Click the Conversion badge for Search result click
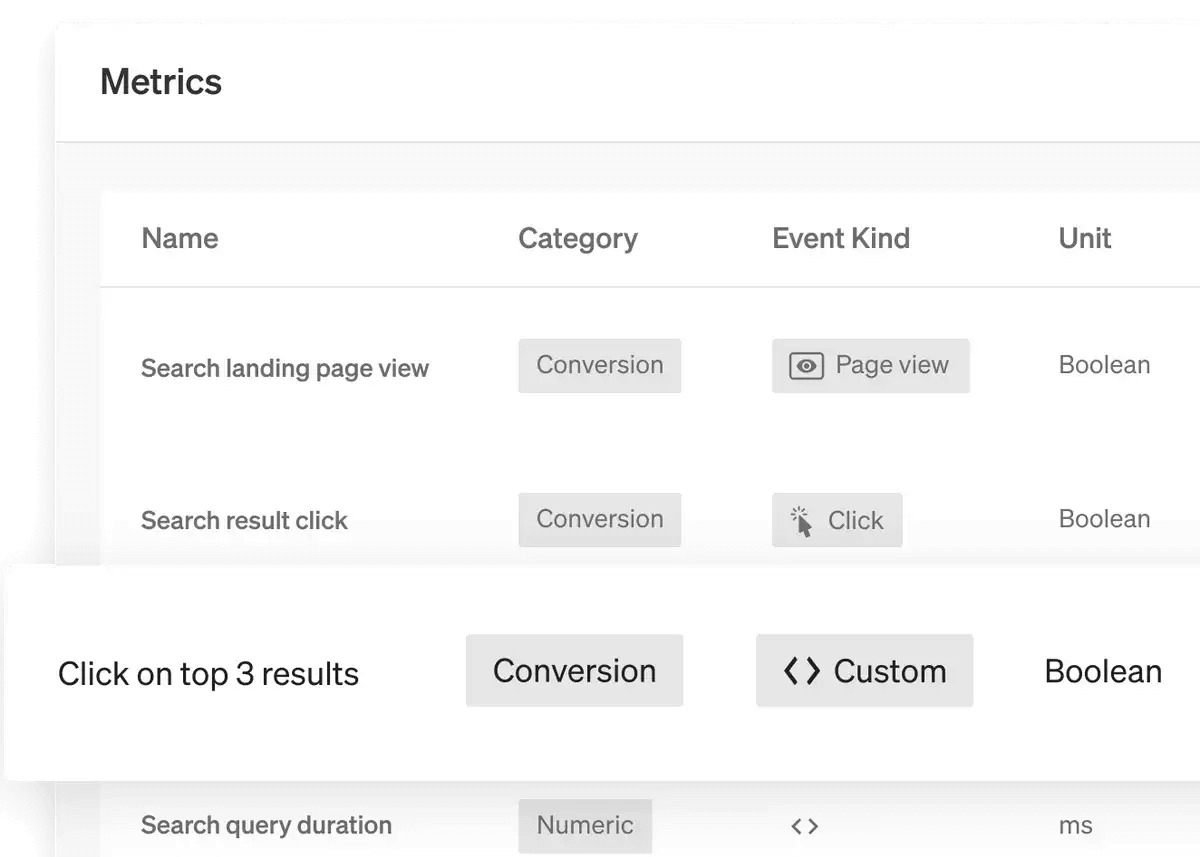 point(599,519)
